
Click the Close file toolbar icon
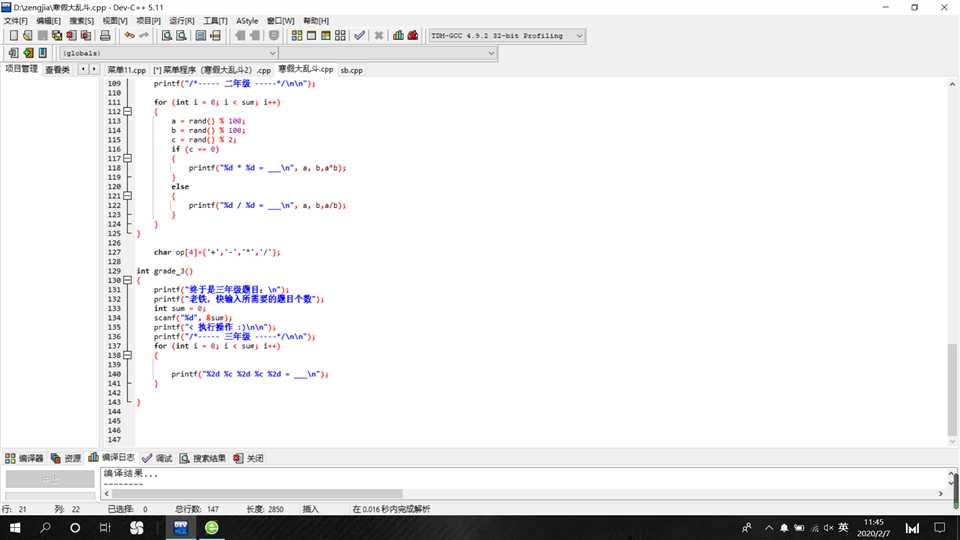click(x=72, y=36)
